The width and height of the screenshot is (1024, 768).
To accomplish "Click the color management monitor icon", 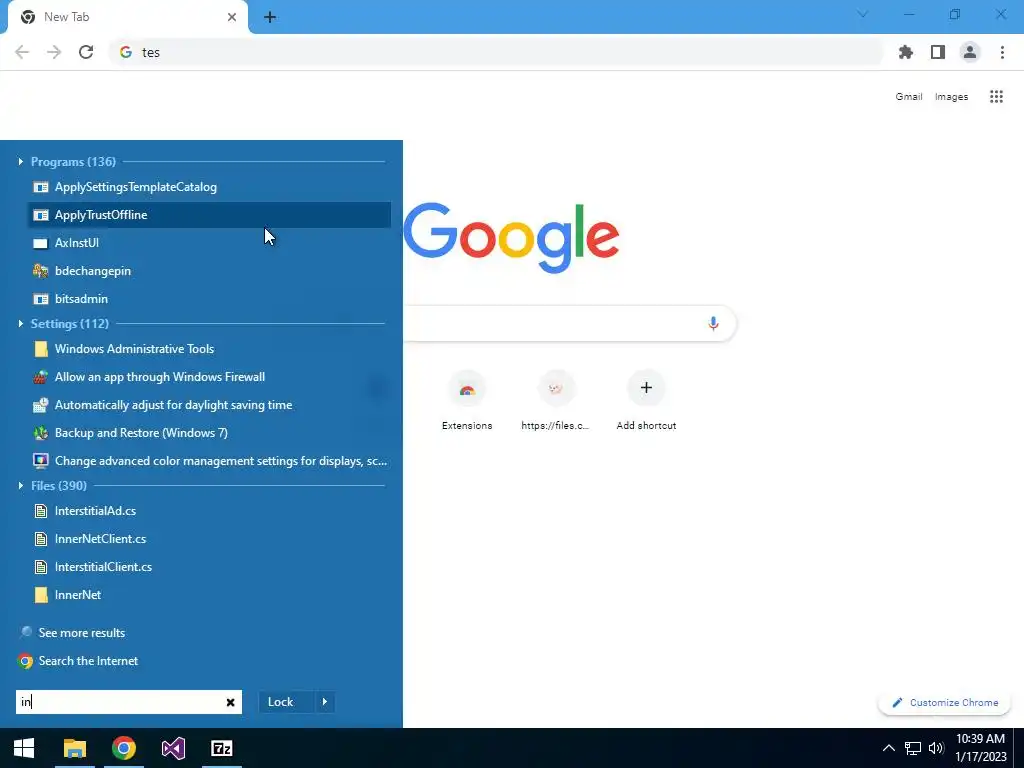I will pyautogui.click(x=40, y=461).
